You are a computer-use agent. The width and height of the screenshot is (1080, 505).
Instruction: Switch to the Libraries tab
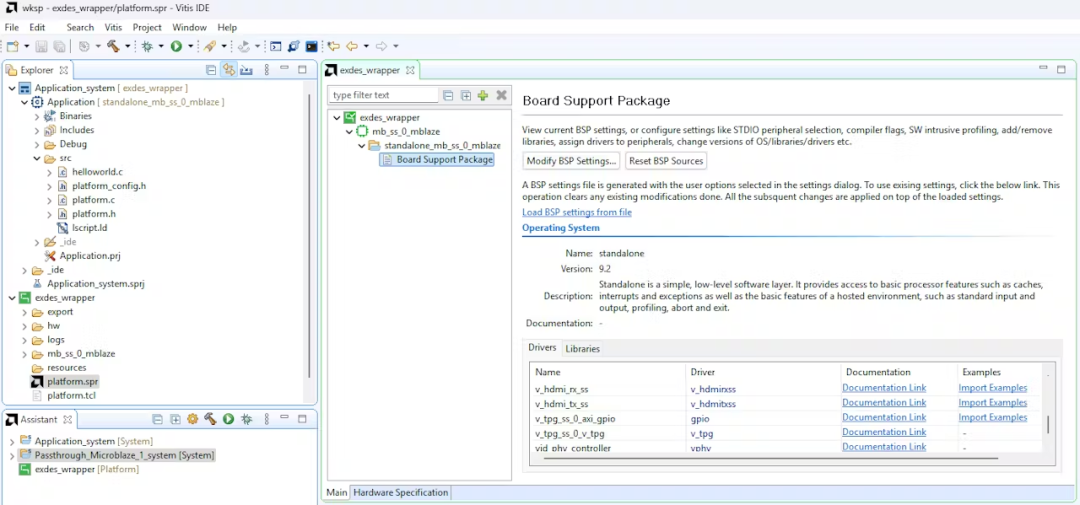[x=582, y=349]
